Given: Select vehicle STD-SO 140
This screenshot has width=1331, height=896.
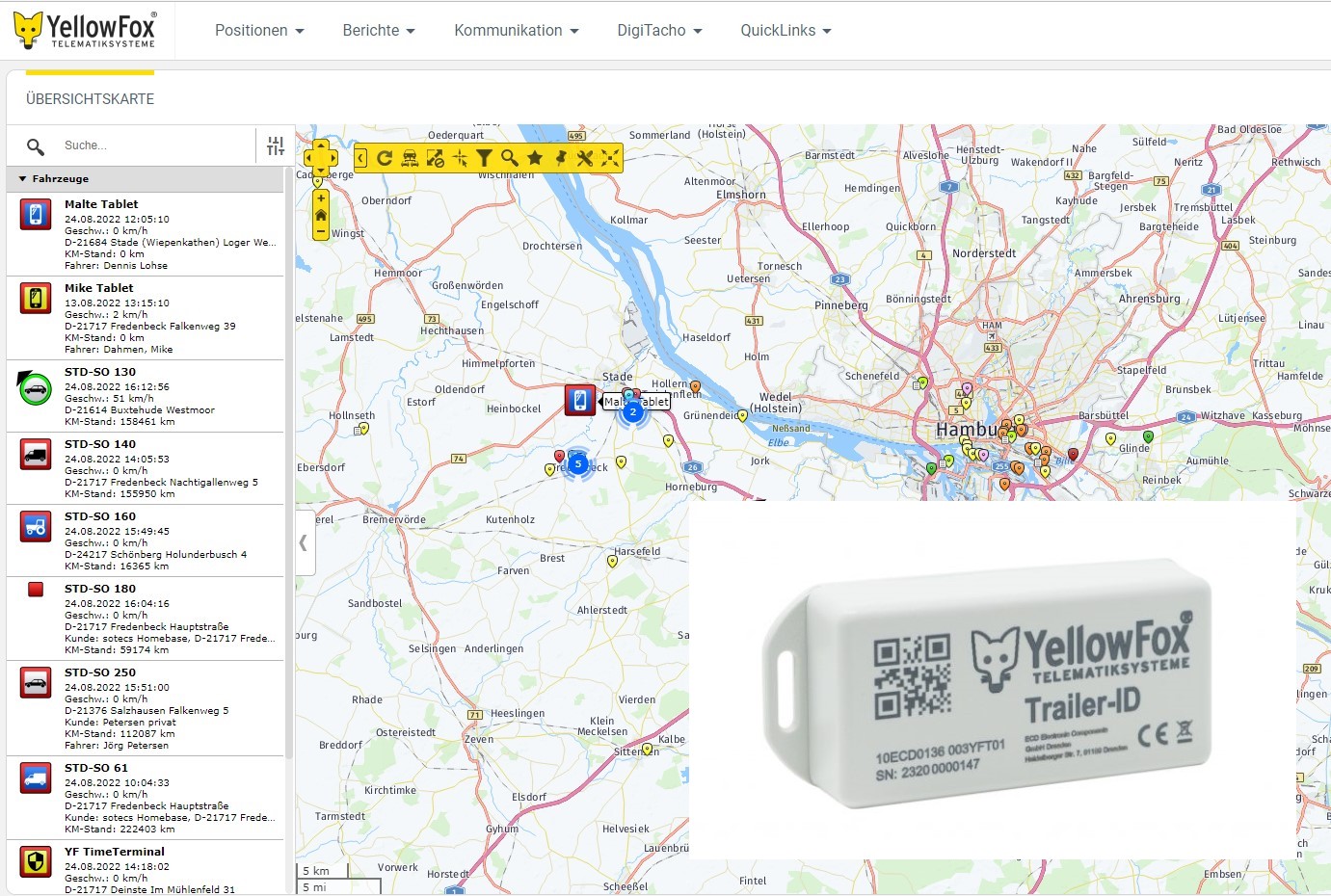Looking at the screenshot, I should pos(146,468).
